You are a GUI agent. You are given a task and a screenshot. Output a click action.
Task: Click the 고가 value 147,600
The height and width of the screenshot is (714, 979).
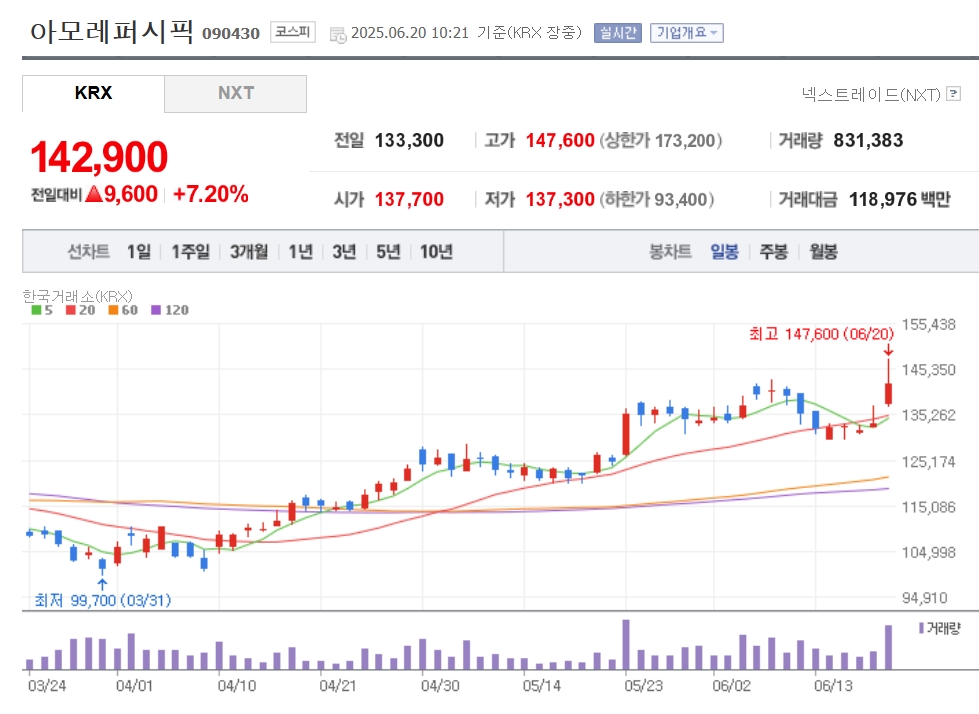560,140
